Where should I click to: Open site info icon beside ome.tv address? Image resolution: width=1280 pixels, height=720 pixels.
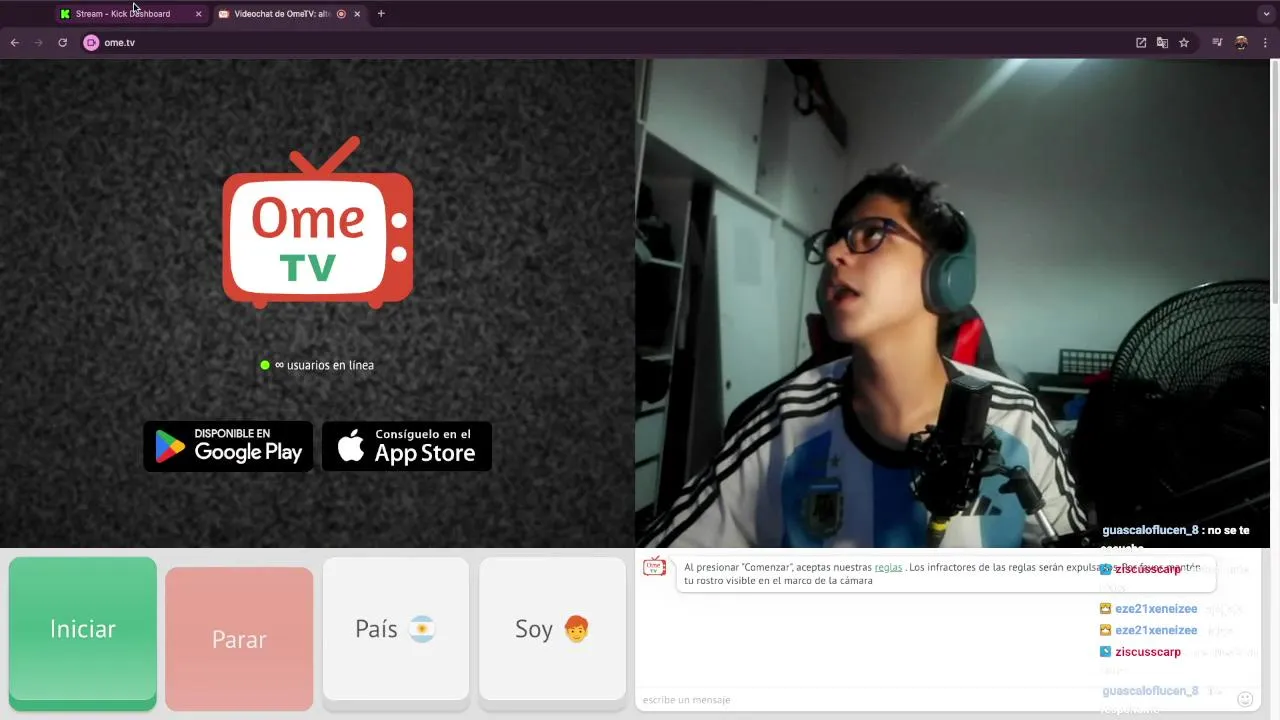pyautogui.click(x=91, y=43)
